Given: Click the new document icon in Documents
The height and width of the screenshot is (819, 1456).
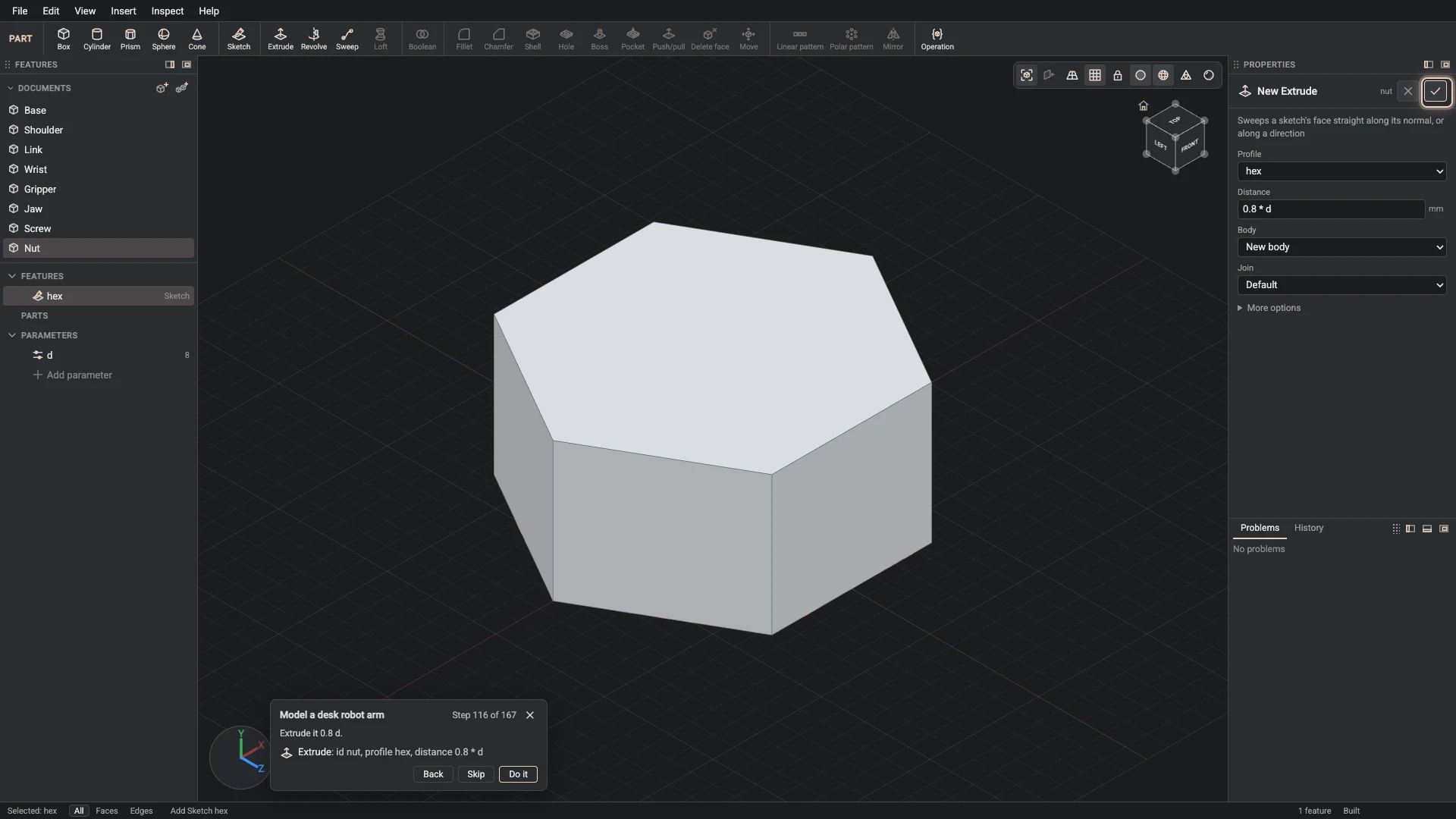Looking at the screenshot, I should pyautogui.click(x=162, y=88).
